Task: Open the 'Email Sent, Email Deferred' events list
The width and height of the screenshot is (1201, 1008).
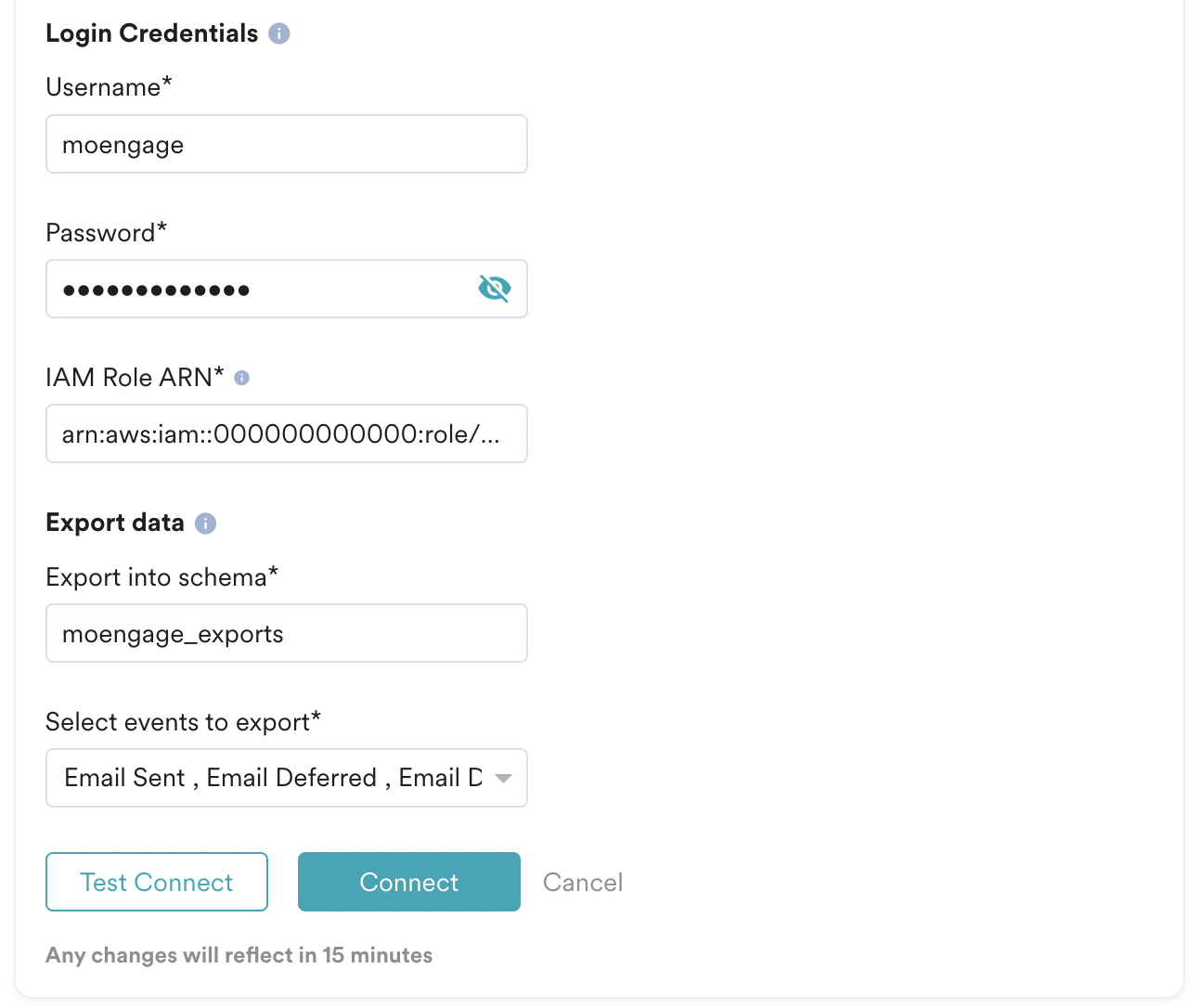Action: [x=273, y=778]
